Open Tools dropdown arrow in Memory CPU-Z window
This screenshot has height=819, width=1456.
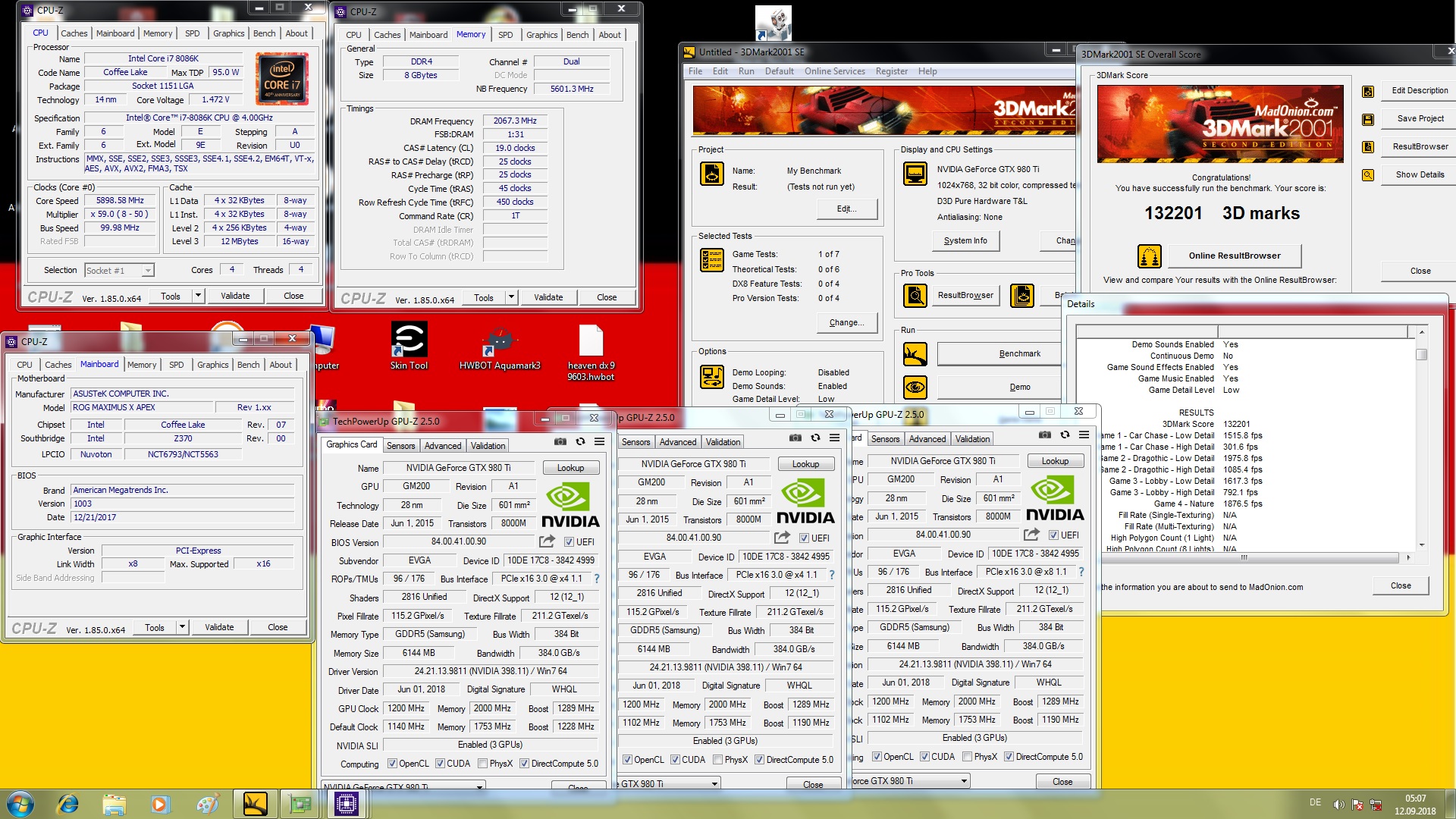[x=512, y=297]
